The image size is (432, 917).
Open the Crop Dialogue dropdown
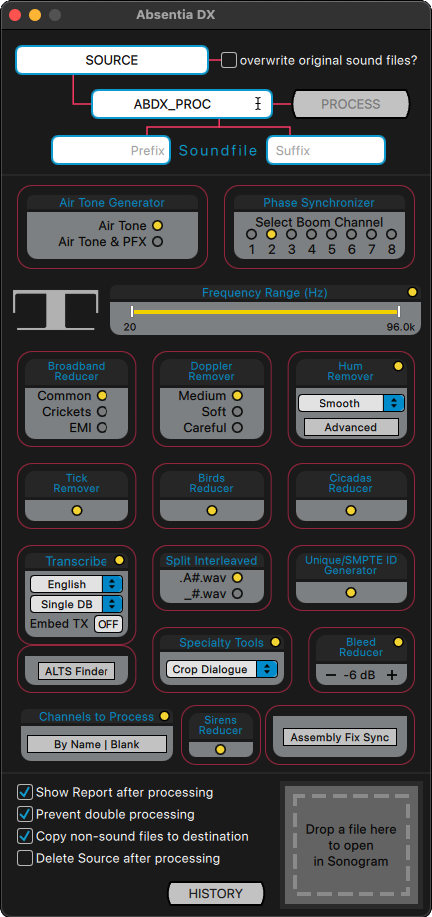point(222,670)
